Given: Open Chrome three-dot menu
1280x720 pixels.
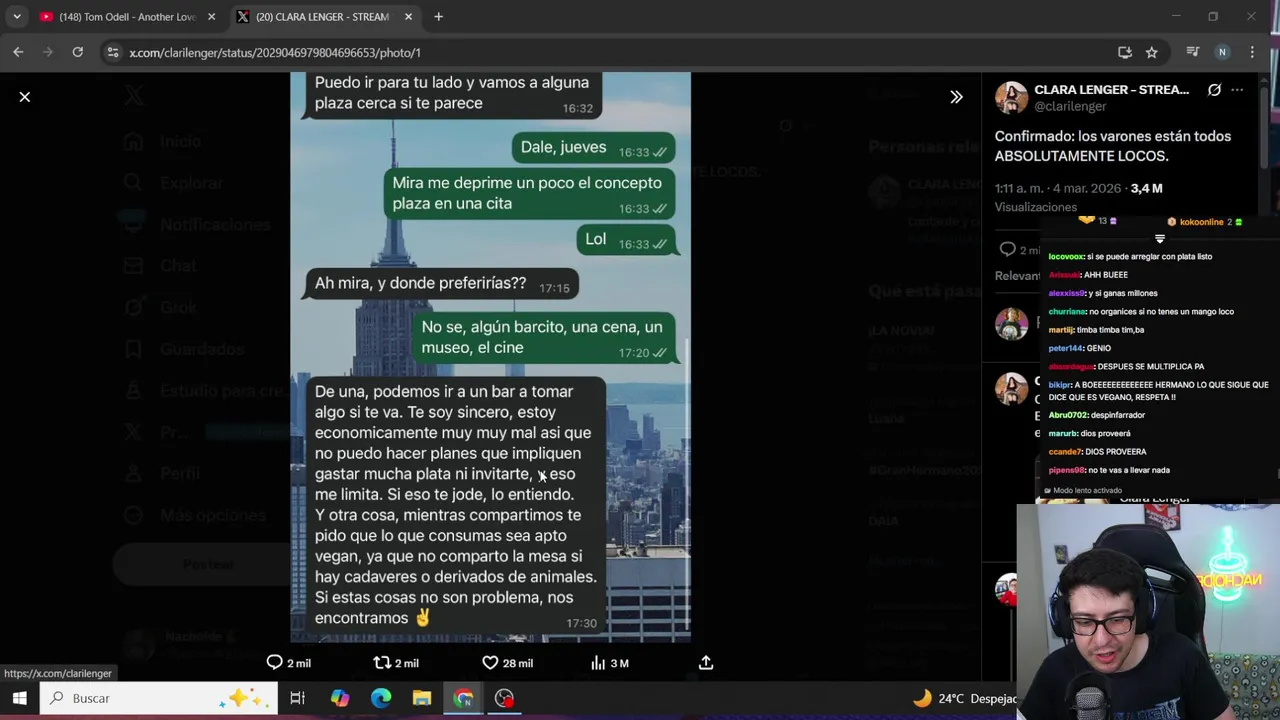Looking at the screenshot, I should (1252, 52).
